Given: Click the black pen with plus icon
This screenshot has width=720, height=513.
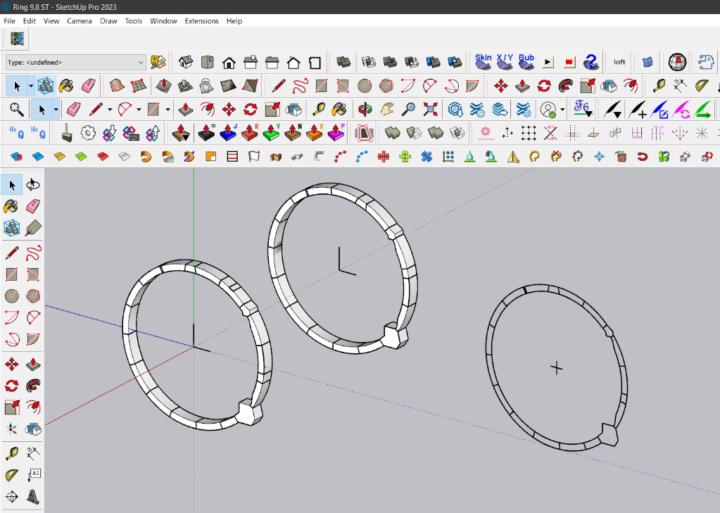Looking at the screenshot, I should pyautogui.click(x=637, y=109).
